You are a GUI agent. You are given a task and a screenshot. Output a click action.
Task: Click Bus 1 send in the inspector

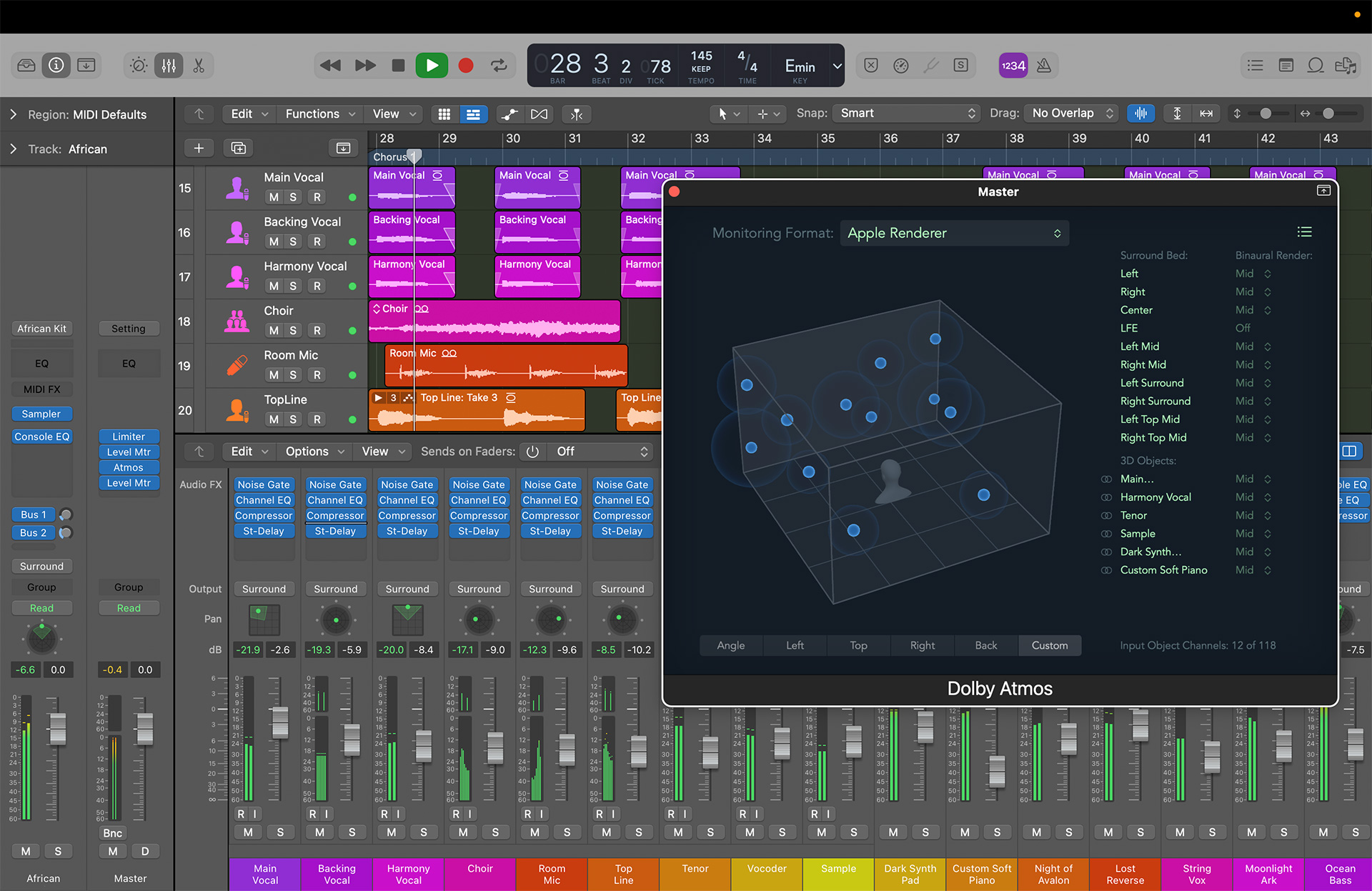34,514
